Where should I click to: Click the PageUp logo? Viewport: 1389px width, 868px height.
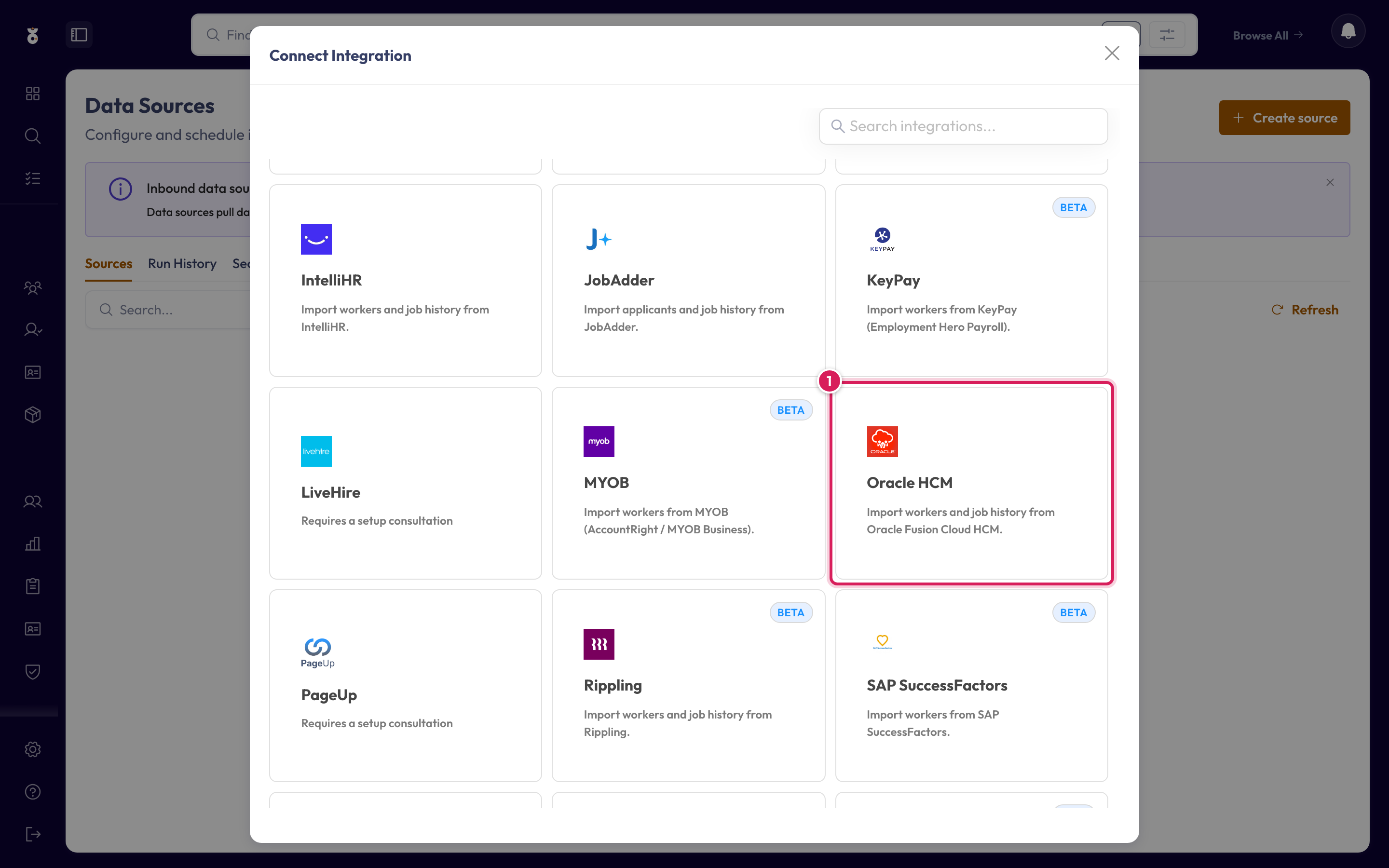tap(317, 653)
